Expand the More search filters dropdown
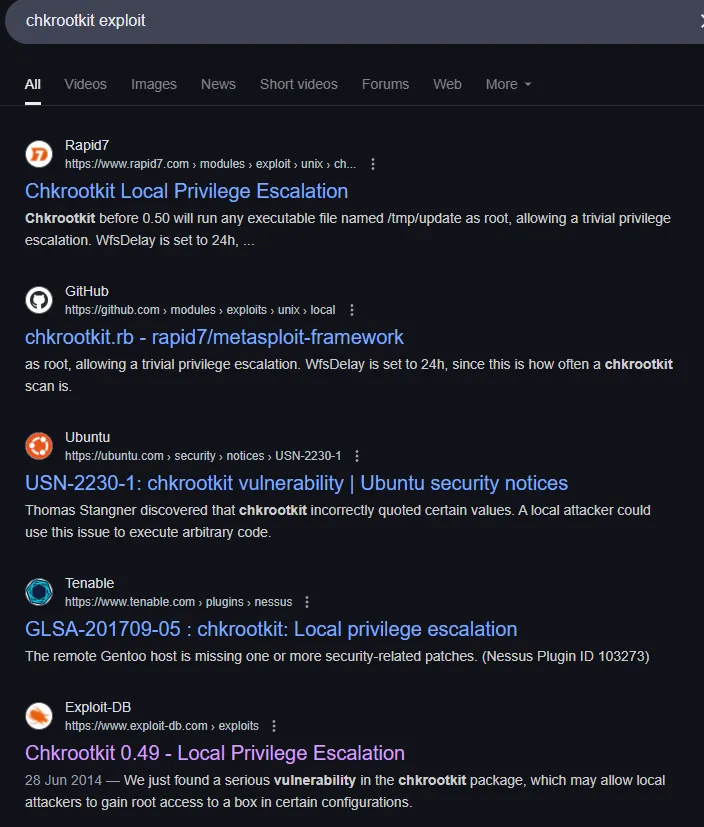The height and width of the screenshot is (827, 704). pos(508,84)
